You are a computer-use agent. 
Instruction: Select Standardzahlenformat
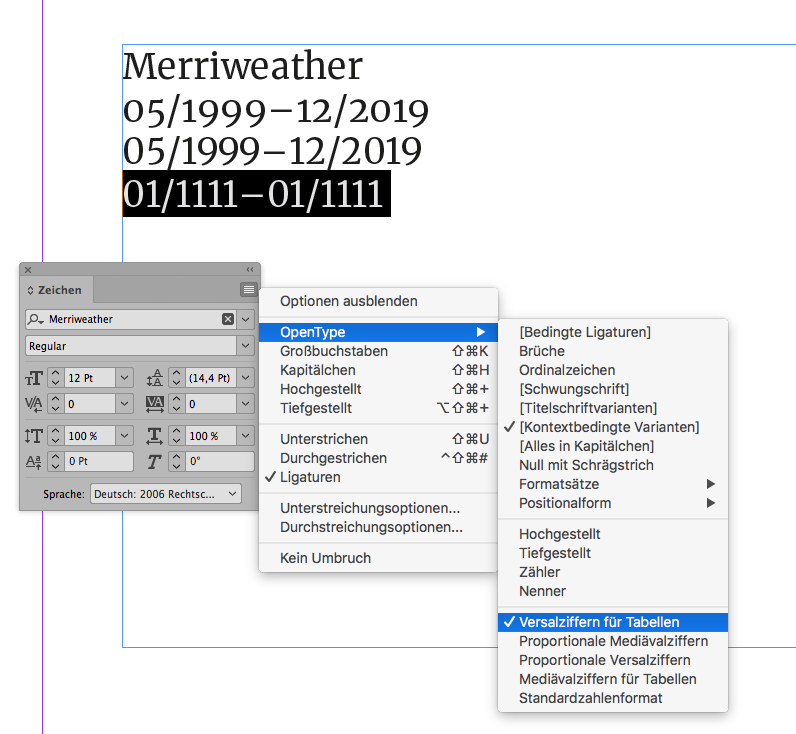pyautogui.click(x=613, y=698)
